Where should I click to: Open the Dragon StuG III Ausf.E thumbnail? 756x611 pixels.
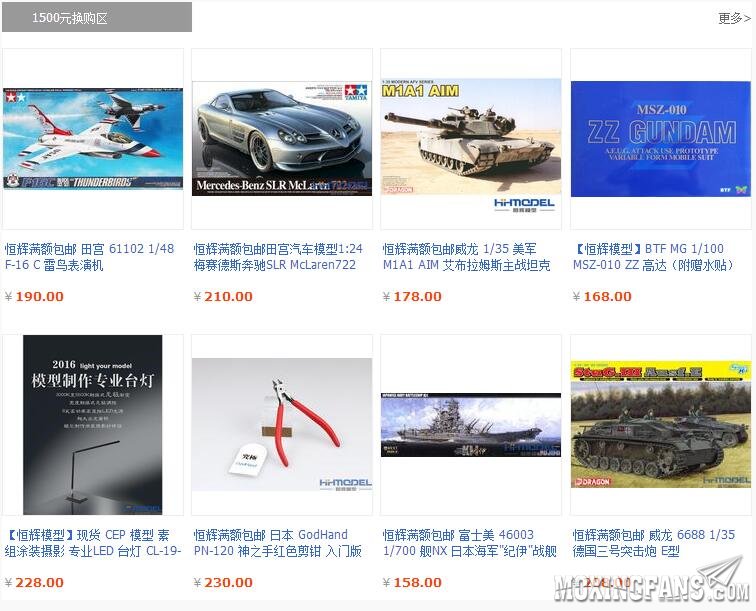point(661,424)
